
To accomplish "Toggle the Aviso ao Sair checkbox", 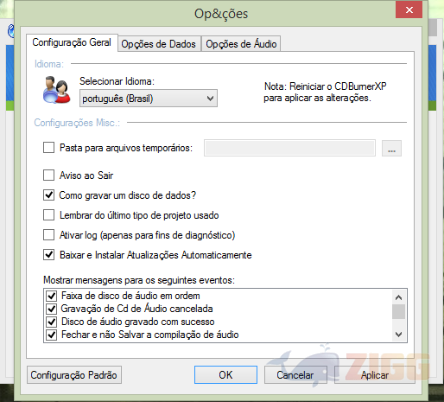I will [x=49, y=175].
